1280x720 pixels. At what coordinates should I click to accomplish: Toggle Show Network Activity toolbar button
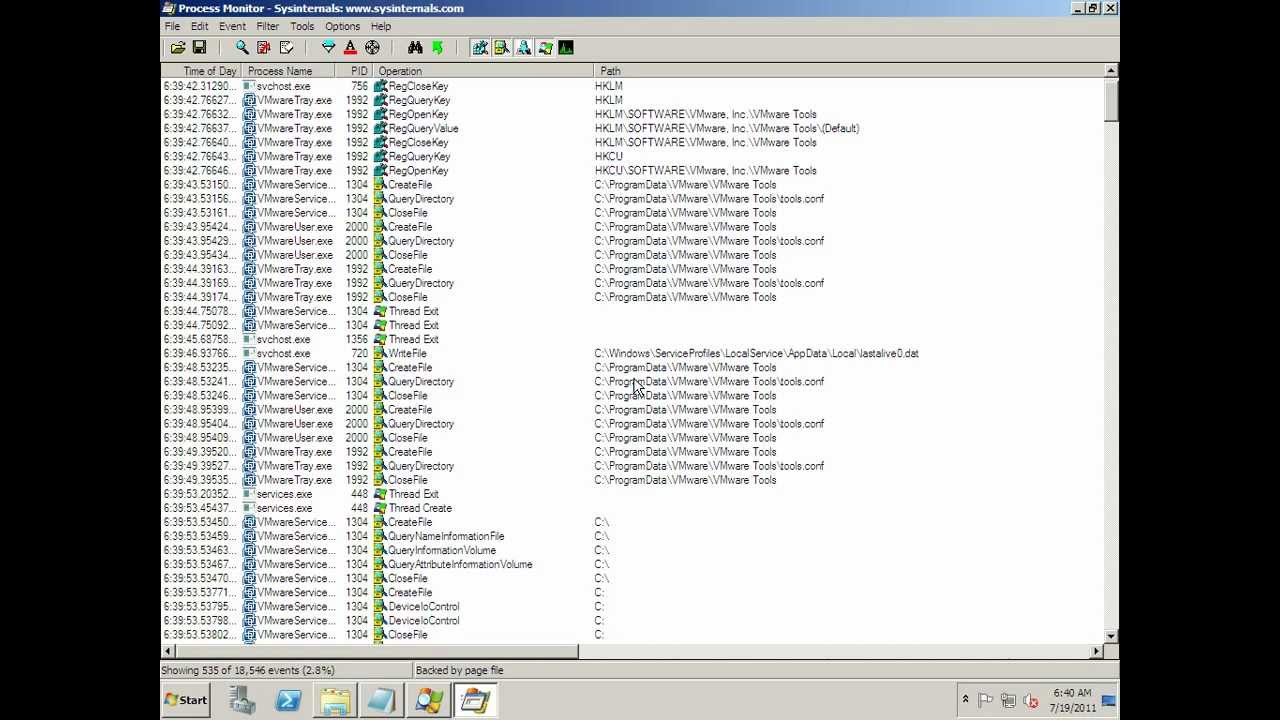pyautogui.click(x=523, y=47)
